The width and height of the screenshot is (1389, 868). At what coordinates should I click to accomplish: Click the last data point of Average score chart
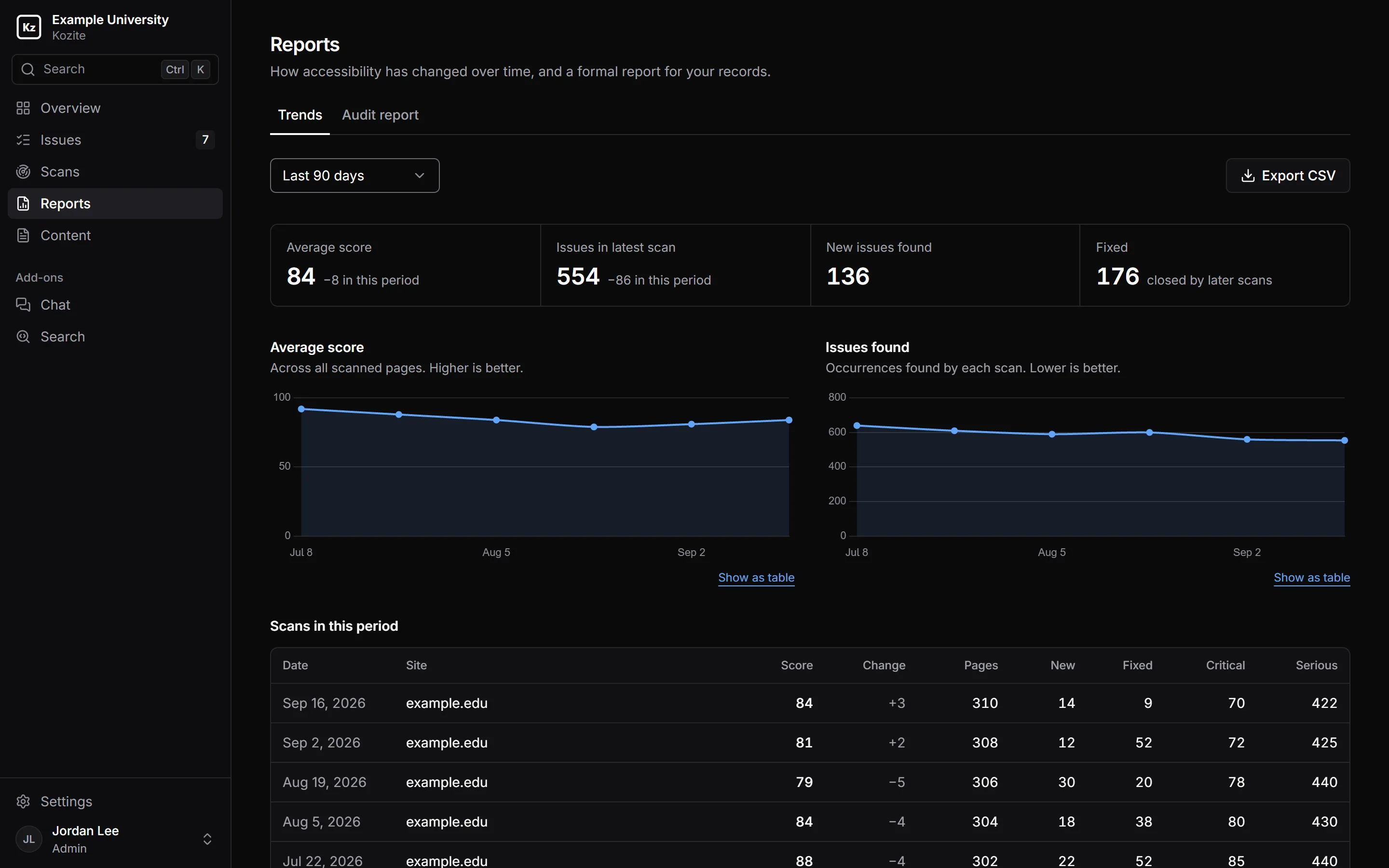point(789,420)
